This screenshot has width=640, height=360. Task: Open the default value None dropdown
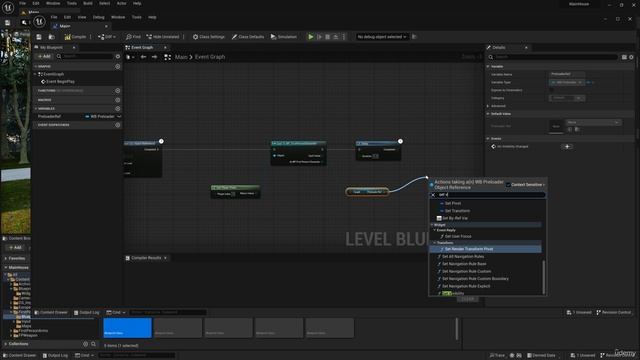[593, 122]
